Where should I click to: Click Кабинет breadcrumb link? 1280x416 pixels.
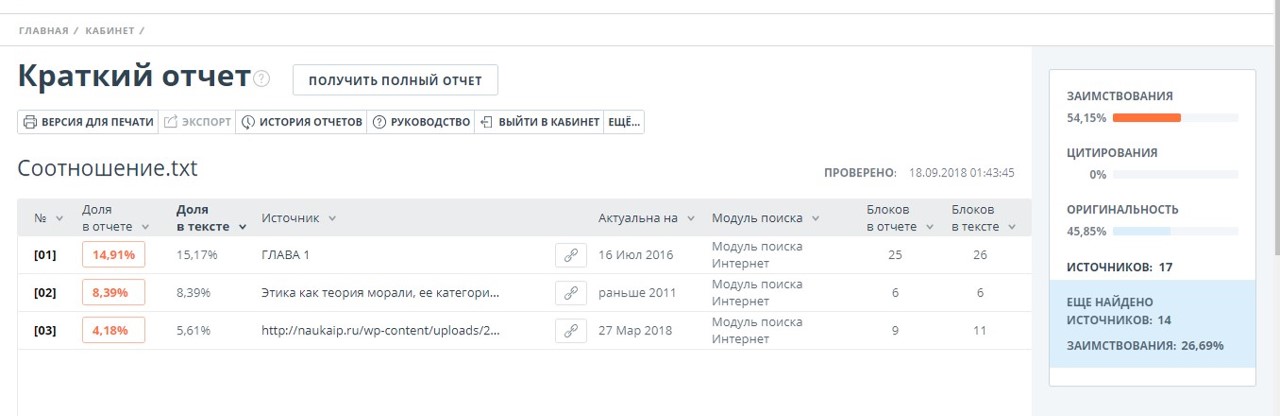pyautogui.click(x=110, y=31)
